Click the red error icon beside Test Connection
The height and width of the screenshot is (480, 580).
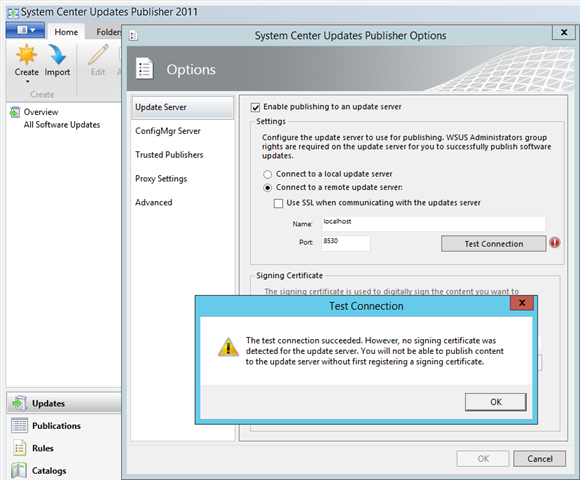click(555, 243)
